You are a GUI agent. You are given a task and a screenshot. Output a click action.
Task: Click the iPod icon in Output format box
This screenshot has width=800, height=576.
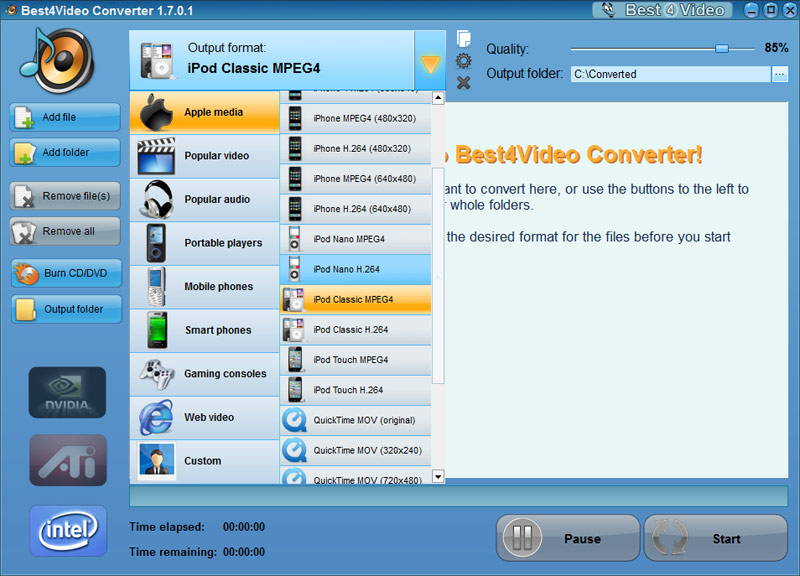point(158,60)
